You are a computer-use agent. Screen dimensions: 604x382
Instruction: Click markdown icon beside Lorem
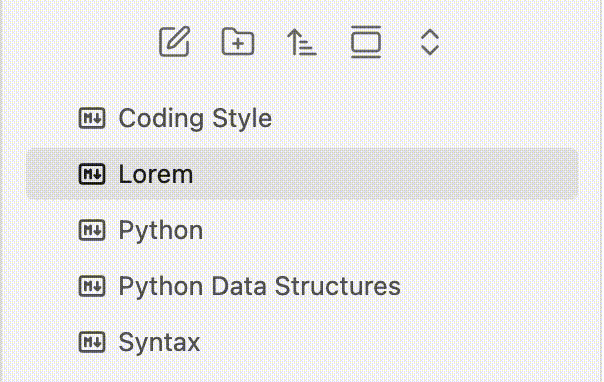pyautogui.click(x=92, y=174)
